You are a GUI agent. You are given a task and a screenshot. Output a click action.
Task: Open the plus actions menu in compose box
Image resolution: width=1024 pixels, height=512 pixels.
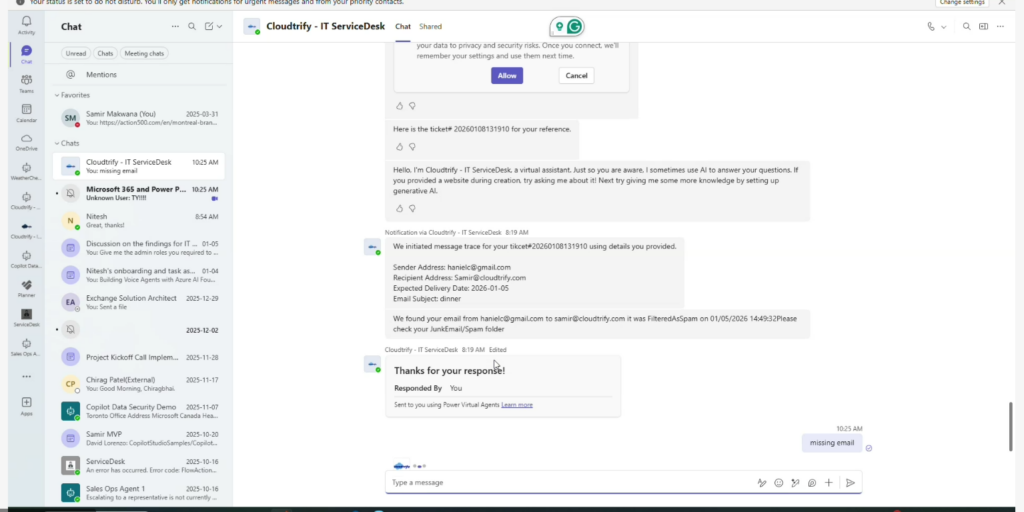pyautogui.click(x=828, y=483)
